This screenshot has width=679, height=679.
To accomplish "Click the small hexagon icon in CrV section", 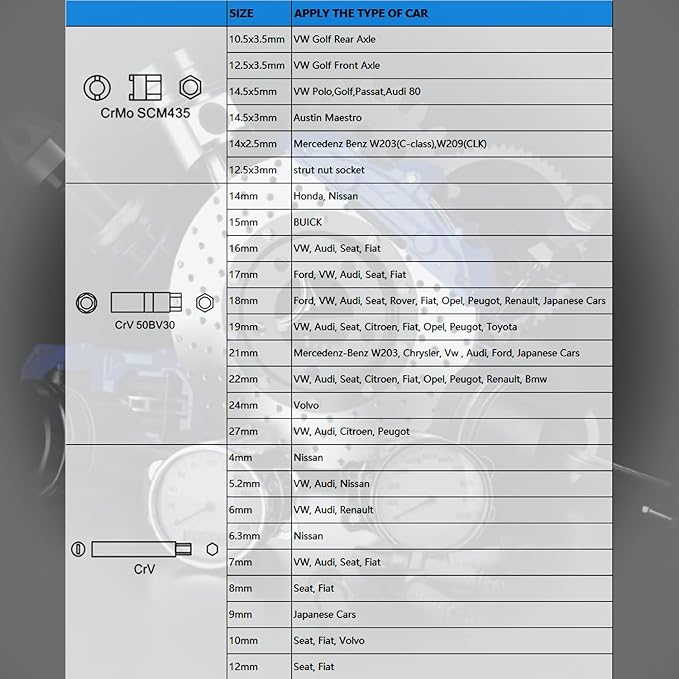I will pyautogui.click(x=212, y=549).
